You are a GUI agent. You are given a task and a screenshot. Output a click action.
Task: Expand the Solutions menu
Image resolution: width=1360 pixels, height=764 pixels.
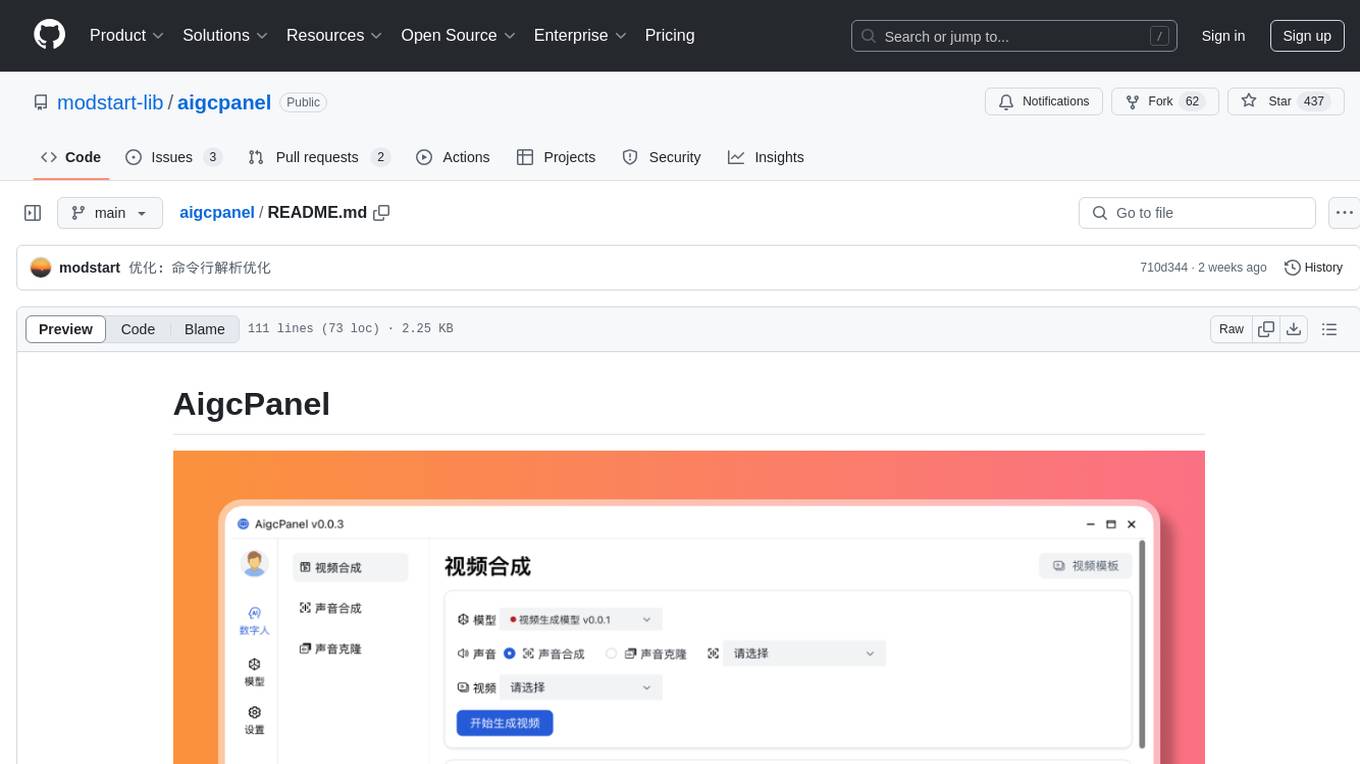[225, 35]
